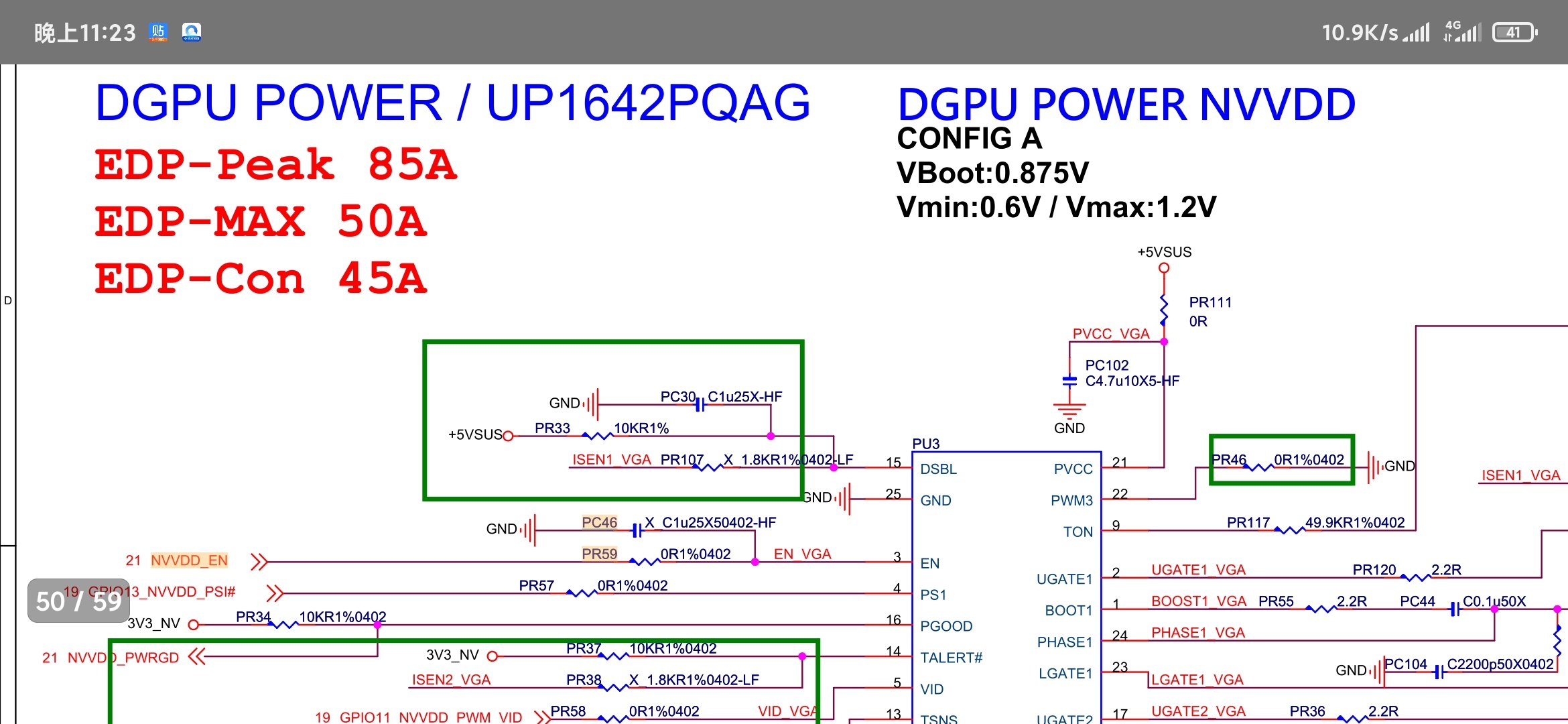The image size is (1568, 724).
Task: Click the GND symbol below PC102
Action: [1069, 412]
